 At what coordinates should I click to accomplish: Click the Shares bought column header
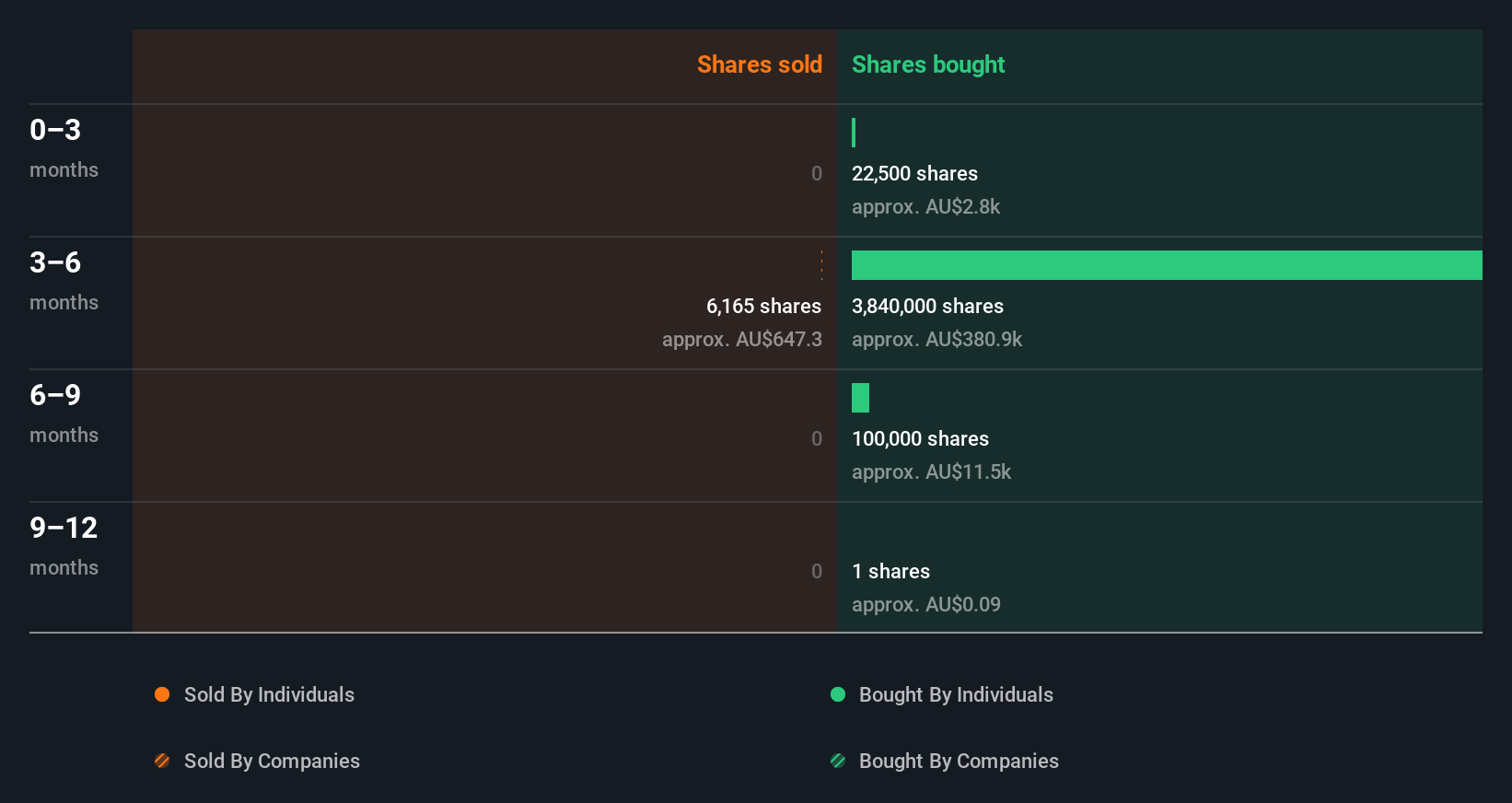pos(928,64)
